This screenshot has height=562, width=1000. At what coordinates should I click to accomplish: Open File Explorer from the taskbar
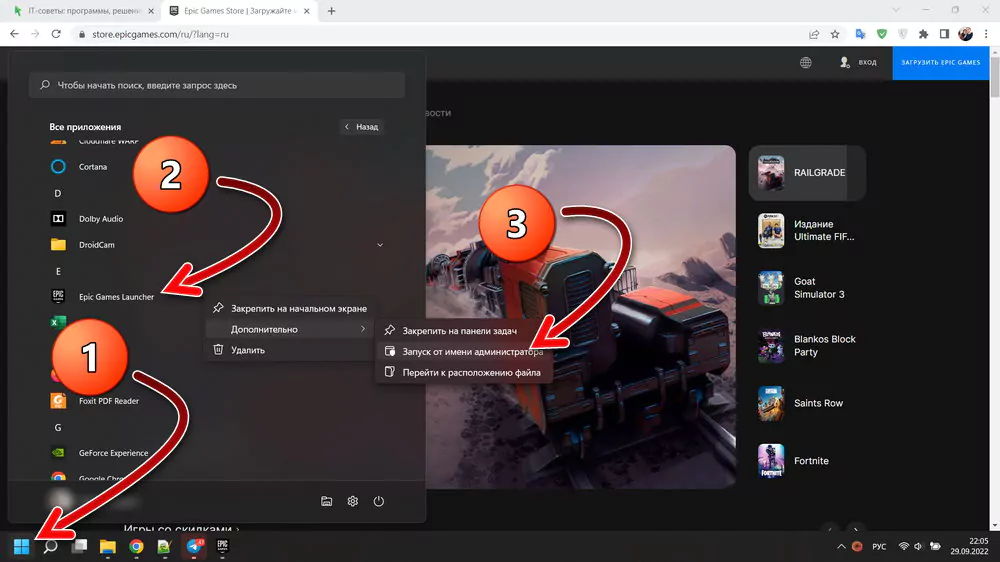pos(108,546)
